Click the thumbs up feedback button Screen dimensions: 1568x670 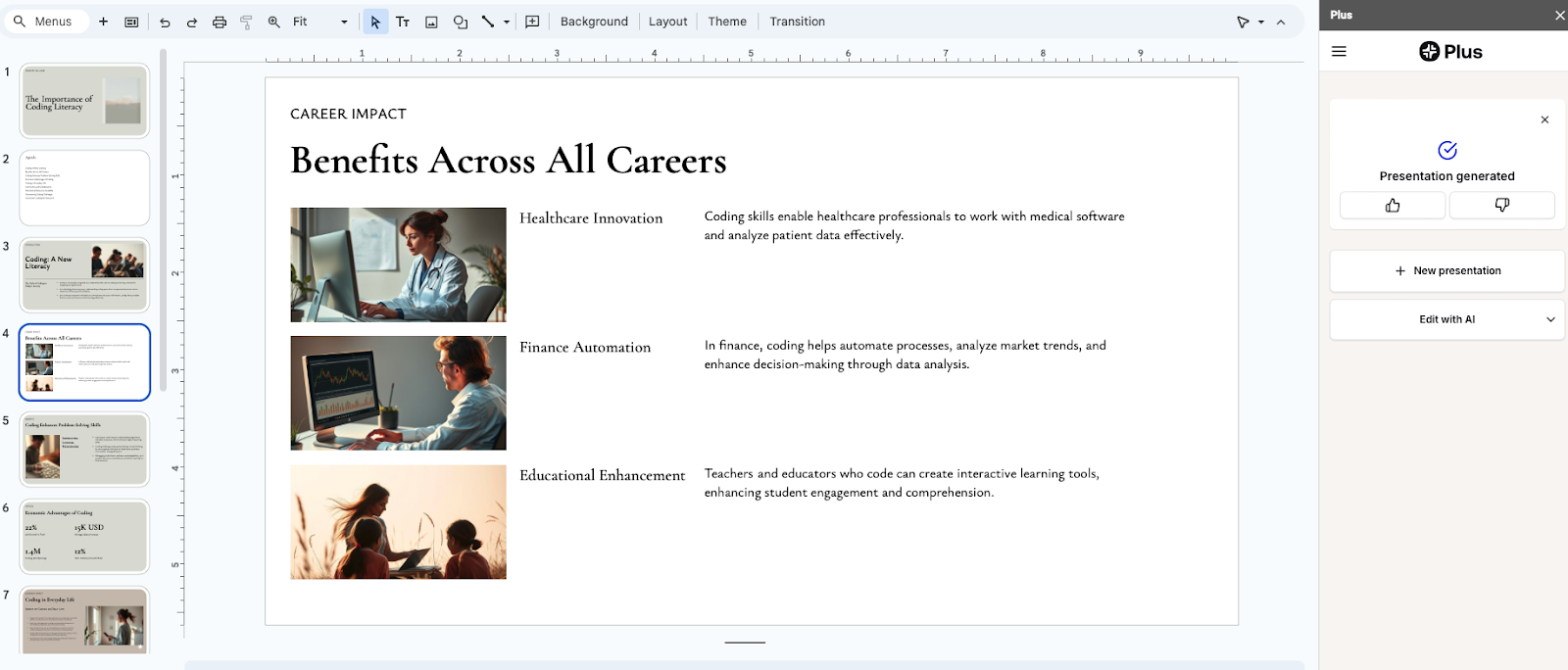pos(1392,205)
